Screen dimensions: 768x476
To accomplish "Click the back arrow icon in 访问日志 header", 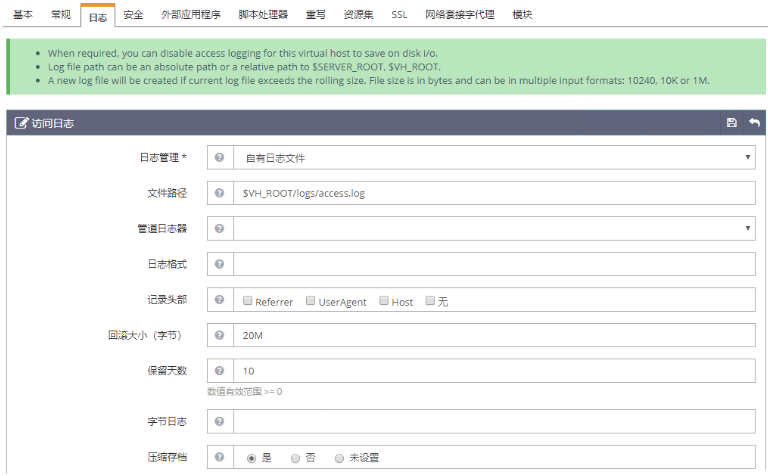I will pyautogui.click(x=754, y=122).
